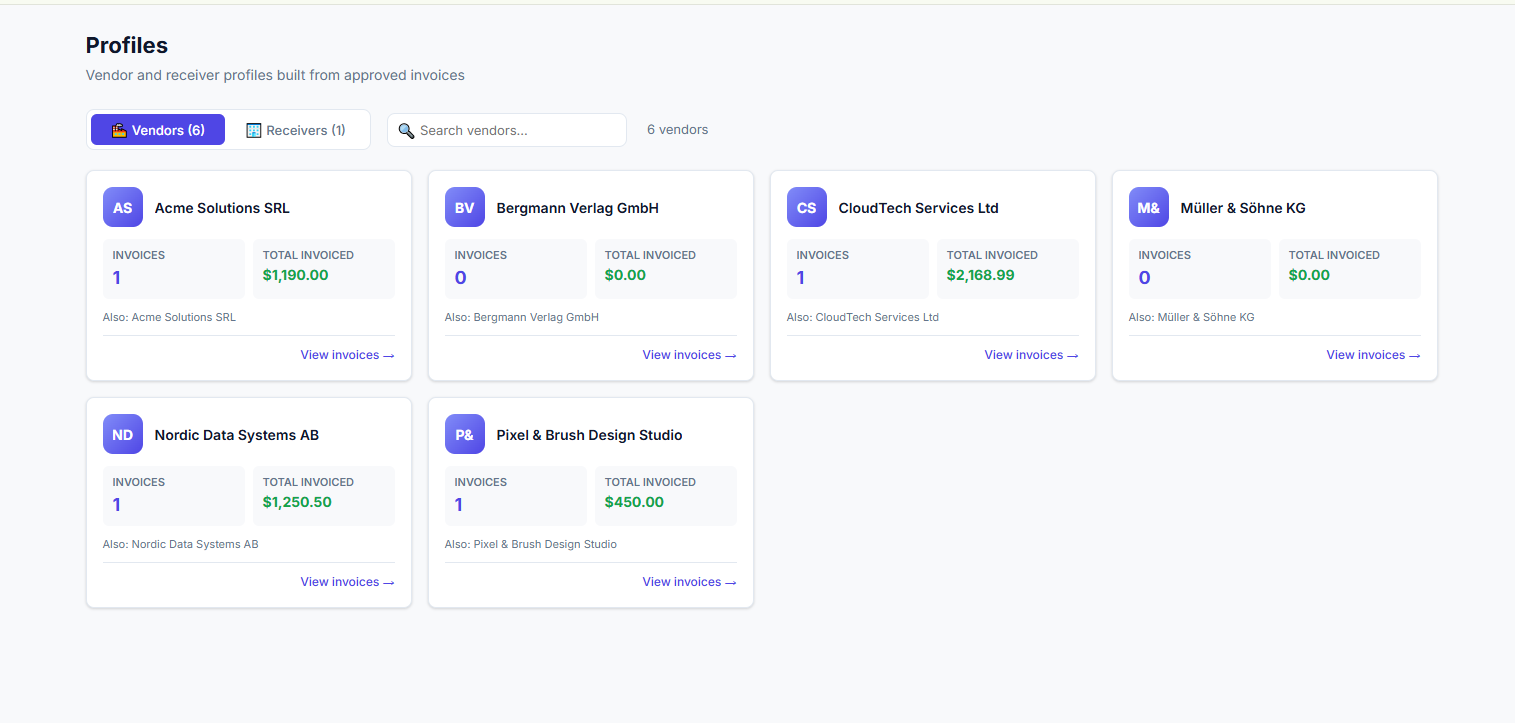Click the AS avatar for Acme Solutions
The height and width of the screenshot is (723, 1515).
123,208
